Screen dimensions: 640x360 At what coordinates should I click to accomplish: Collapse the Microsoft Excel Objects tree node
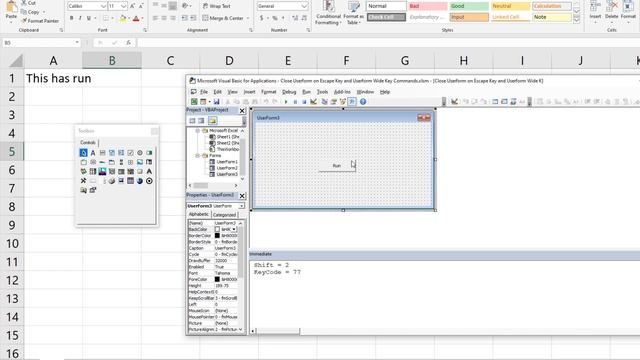[198, 131]
